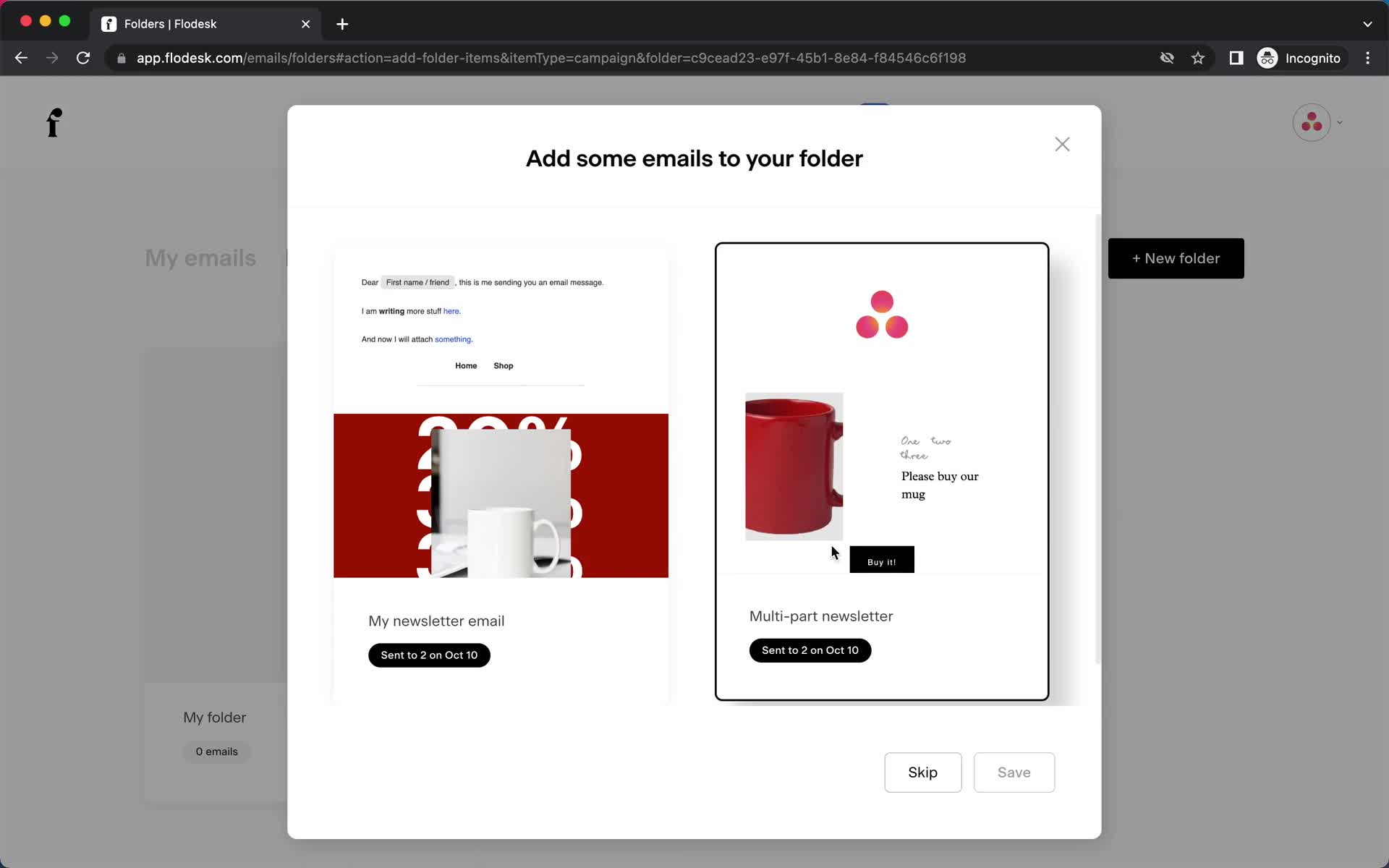Click the '+ New folder' button
This screenshot has height=868, width=1389.
tap(1176, 258)
